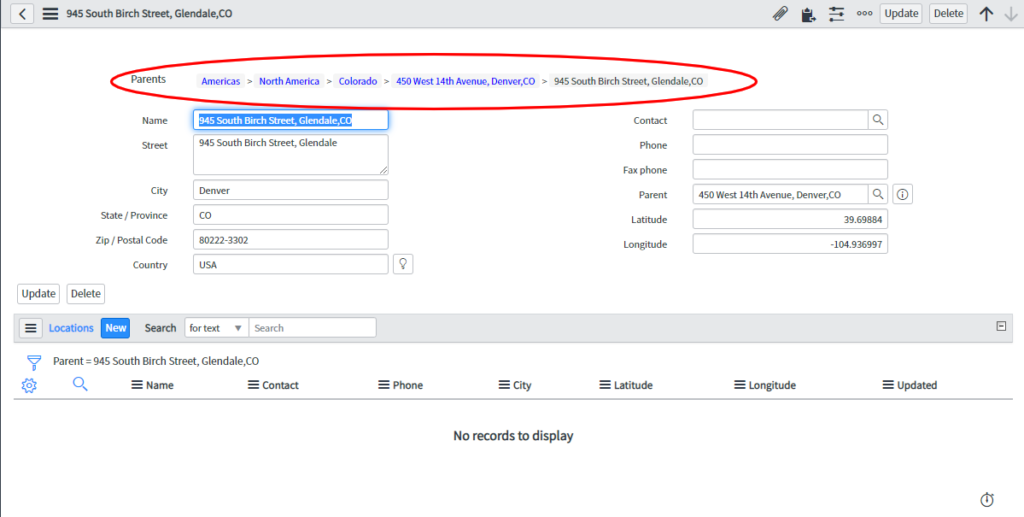Click the template clipboard icon in header

click(808, 14)
